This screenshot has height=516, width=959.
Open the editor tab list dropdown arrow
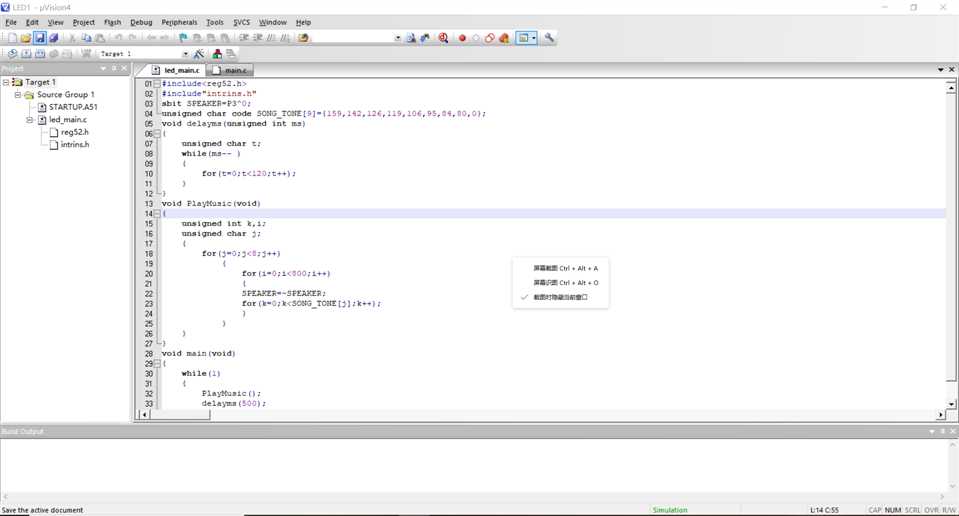(x=941, y=70)
